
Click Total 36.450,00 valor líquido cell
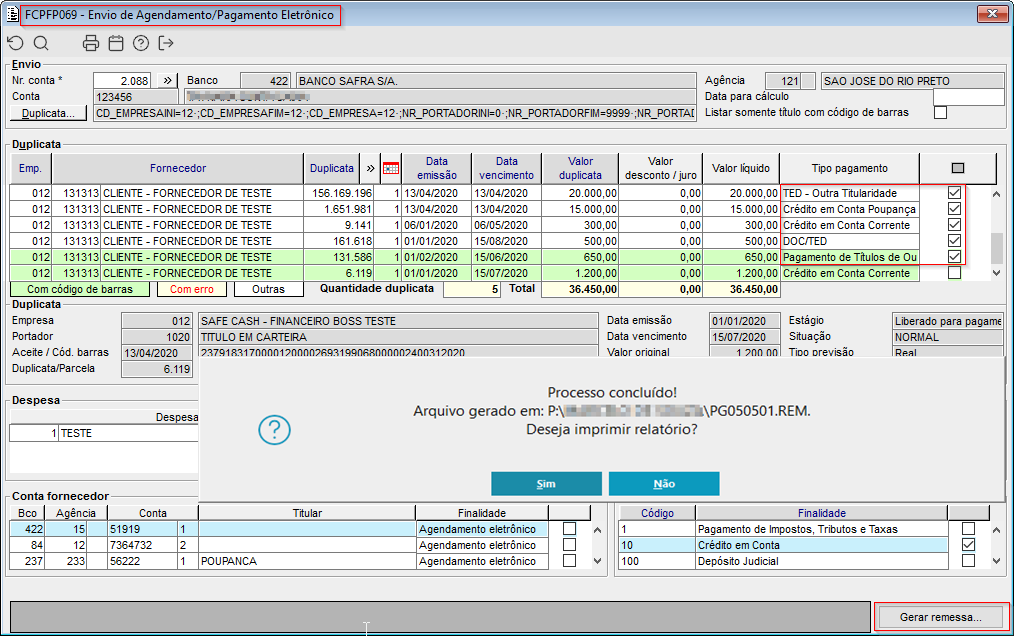(741, 289)
